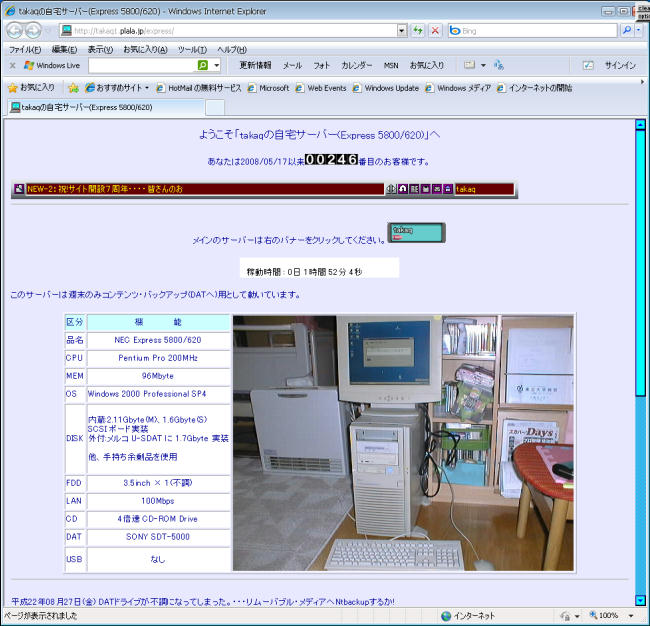Open the zoom level dropdown arrow
The height and width of the screenshot is (626, 650).
[631, 616]
